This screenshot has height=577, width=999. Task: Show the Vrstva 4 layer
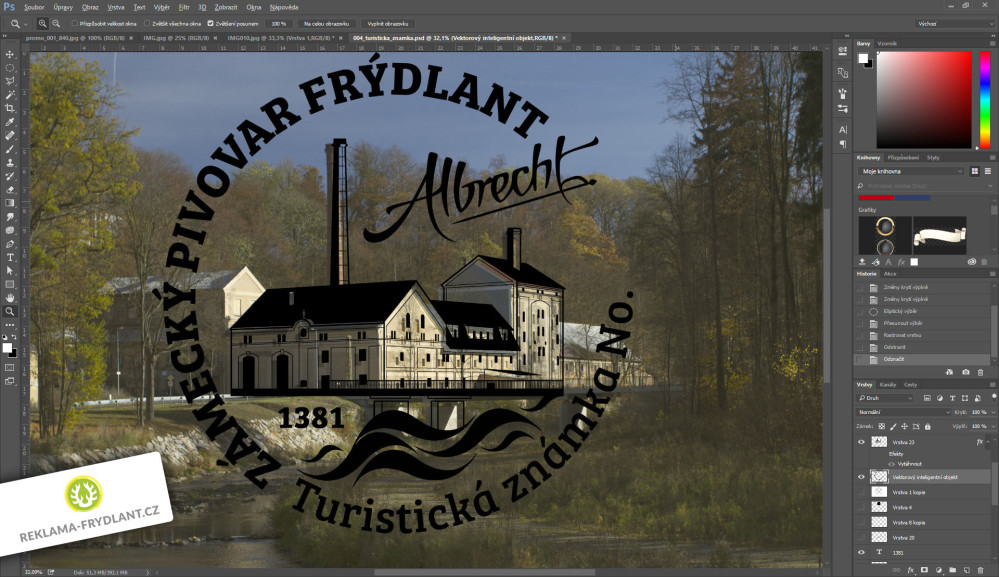tap(861, 507)
